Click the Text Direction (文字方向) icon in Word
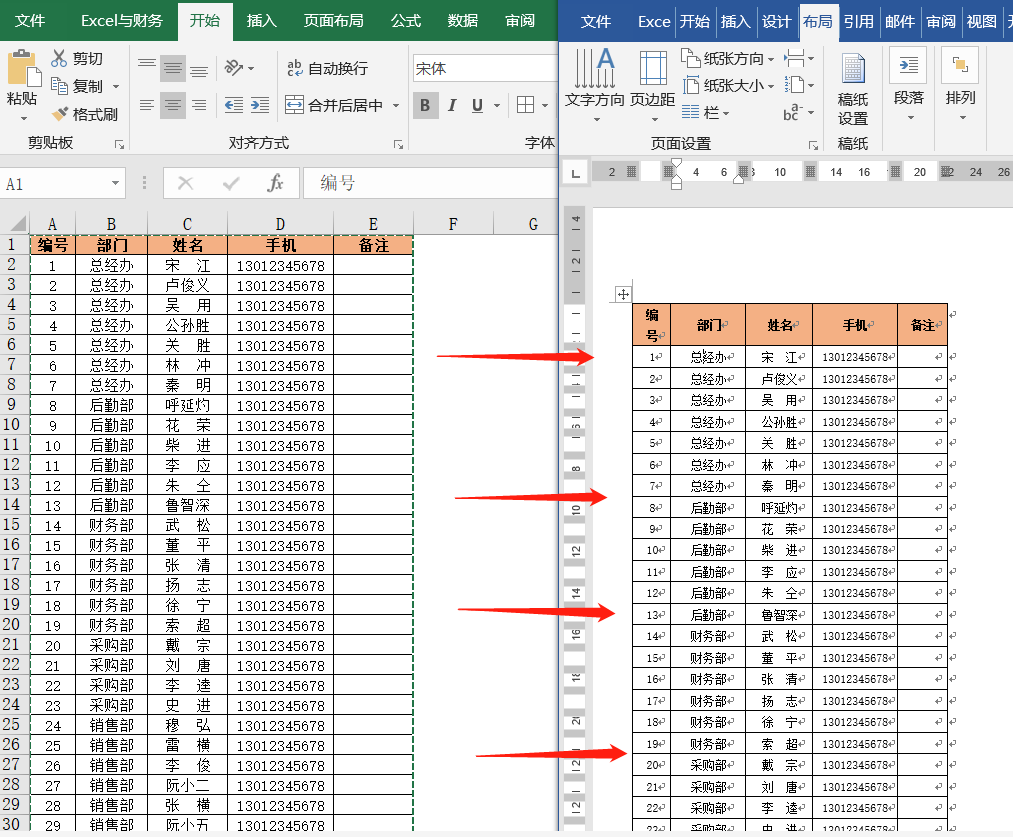Screen dimensions: 1013x837 pyautogui.click(x=595, y=68)
